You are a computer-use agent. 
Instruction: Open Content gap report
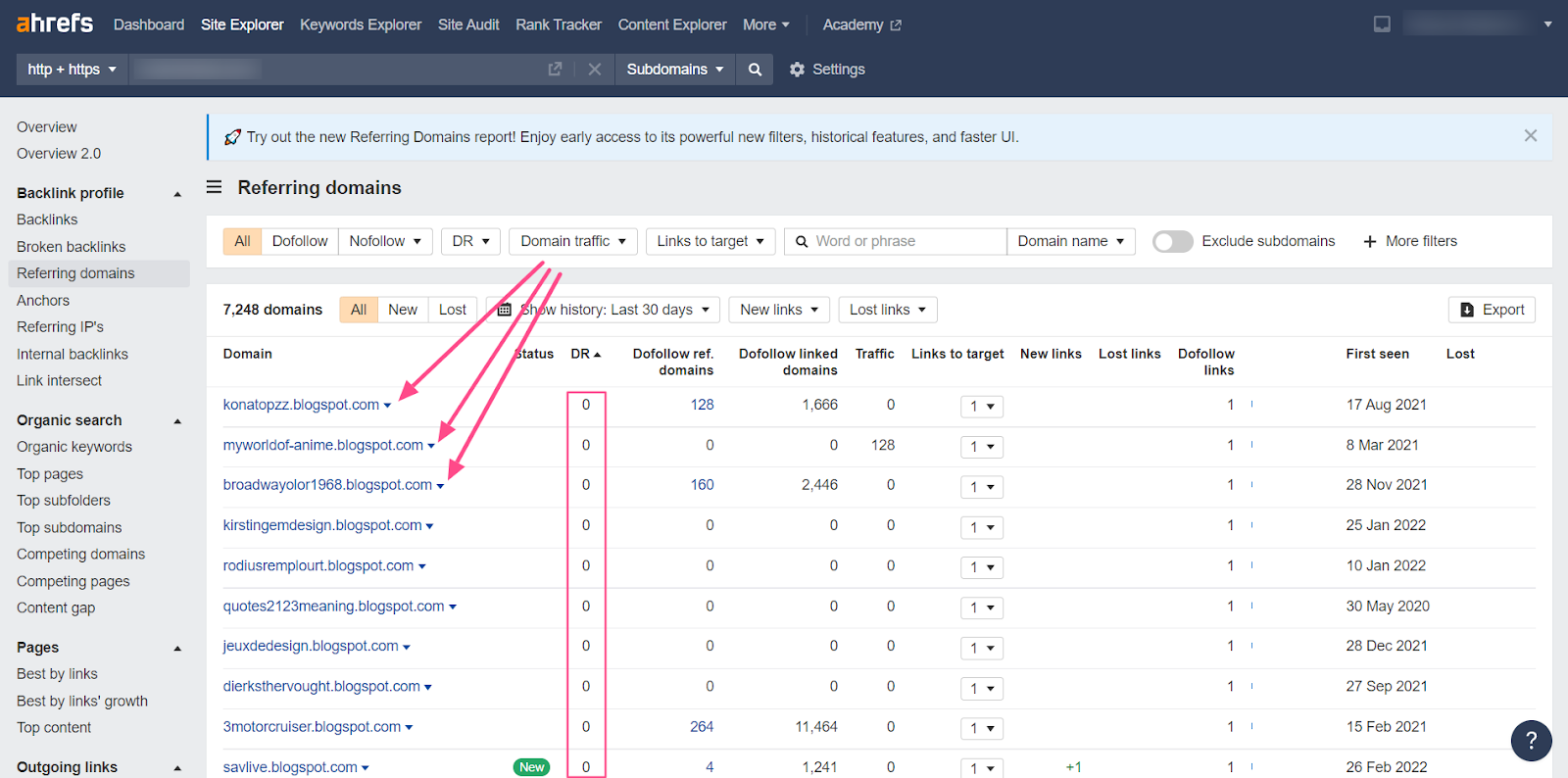click(56, 608)
